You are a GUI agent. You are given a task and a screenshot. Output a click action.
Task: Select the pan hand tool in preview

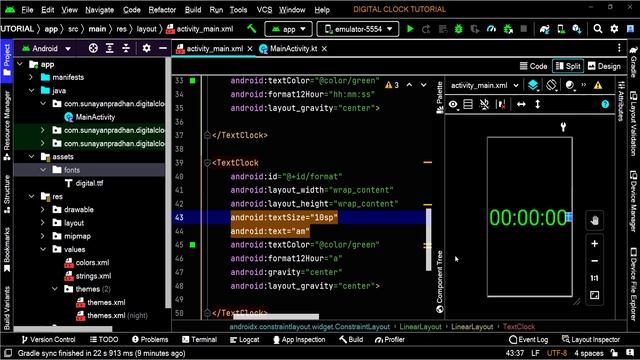(594, 221)
